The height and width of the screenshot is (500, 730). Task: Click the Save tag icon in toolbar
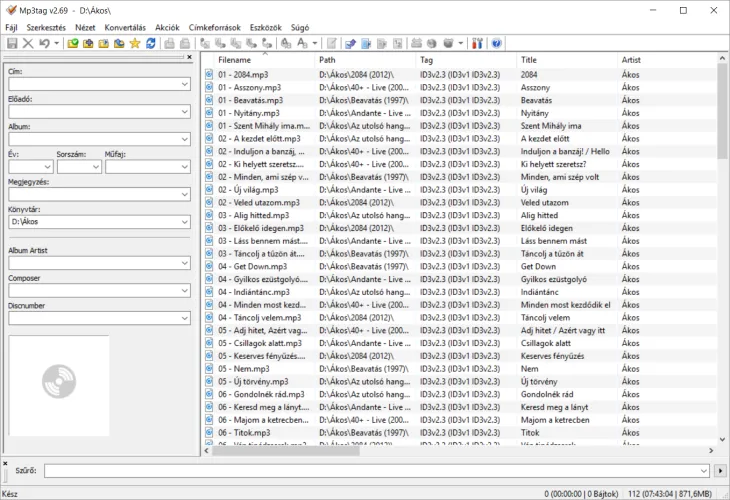click(11, 44)
